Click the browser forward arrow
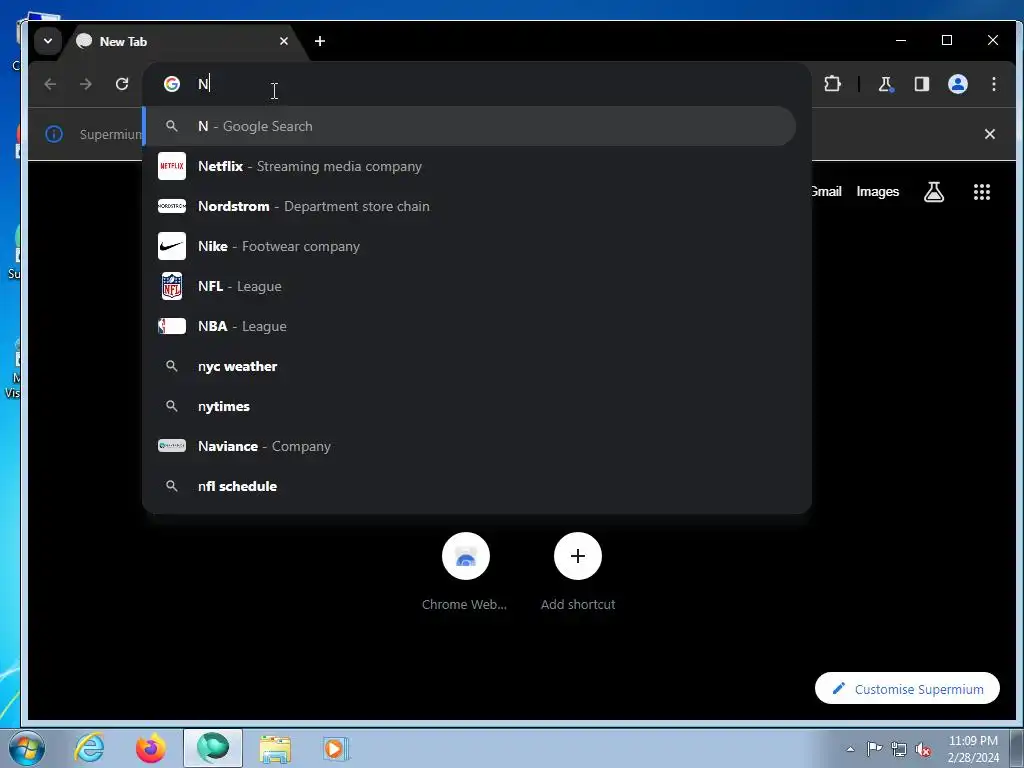This screenshot has width=1024, height=768. 86,84
